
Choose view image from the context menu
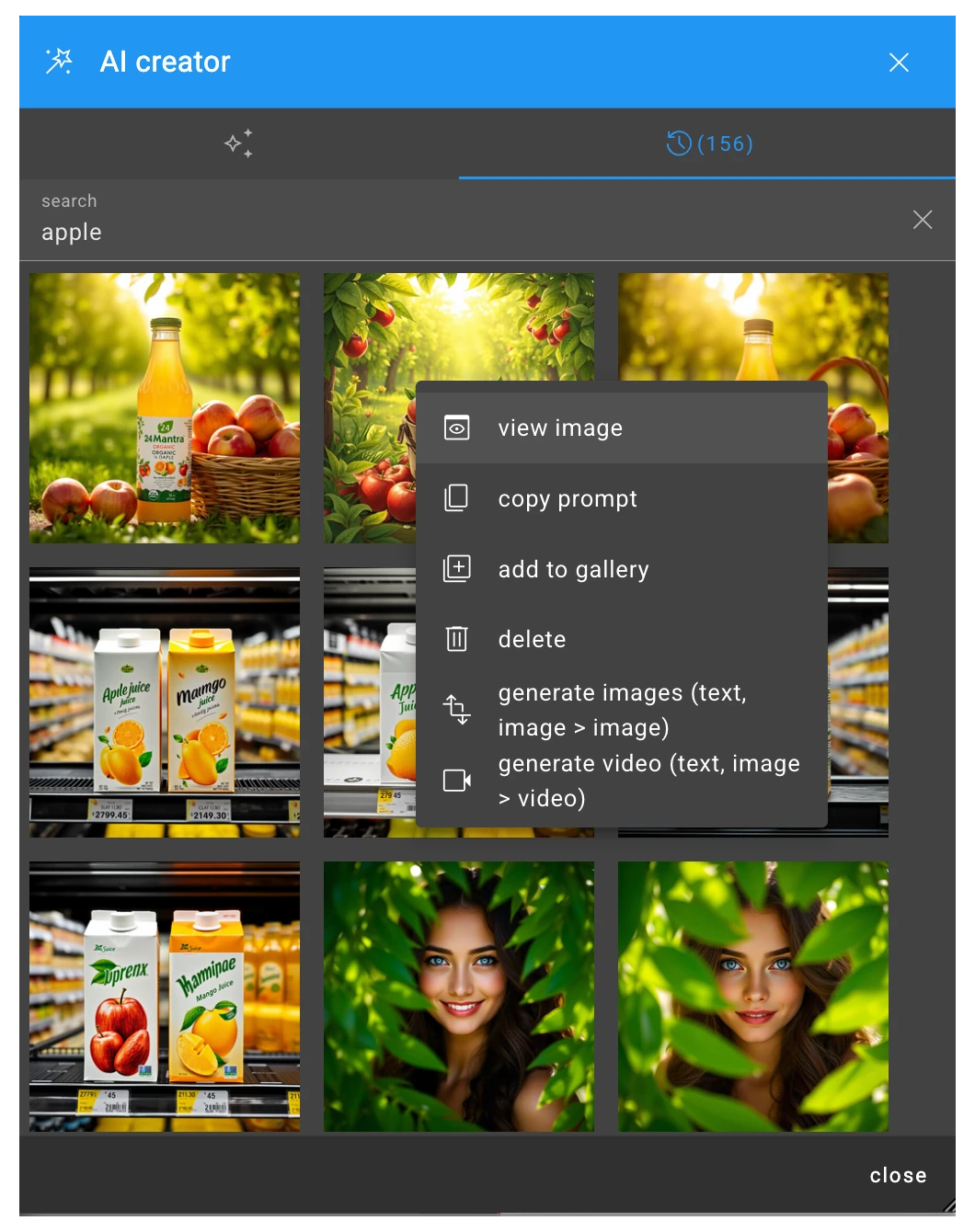tap(559, 427)
